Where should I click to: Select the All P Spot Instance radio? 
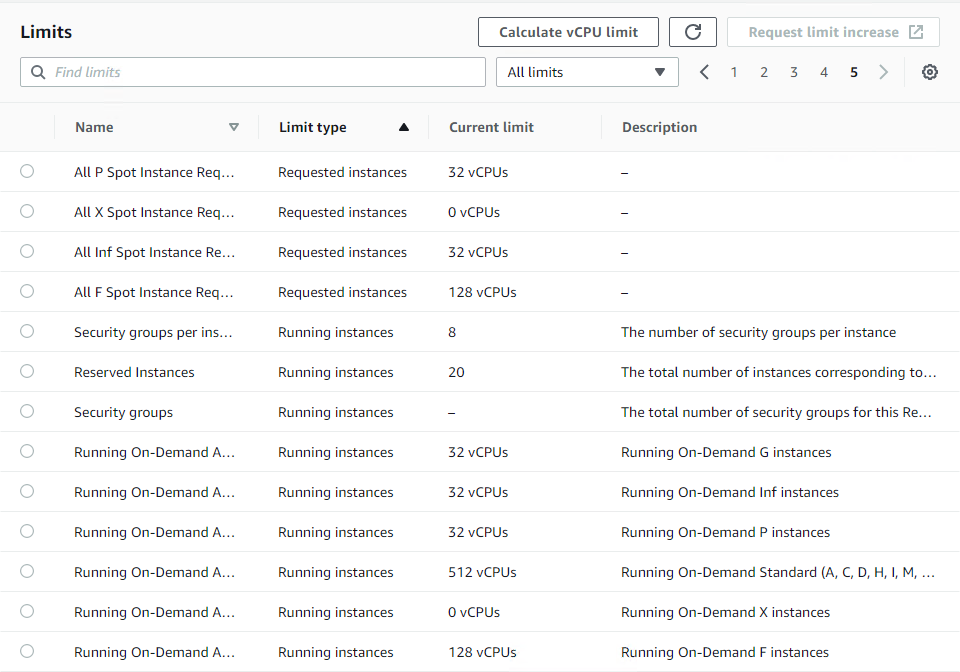pos(27,171)
